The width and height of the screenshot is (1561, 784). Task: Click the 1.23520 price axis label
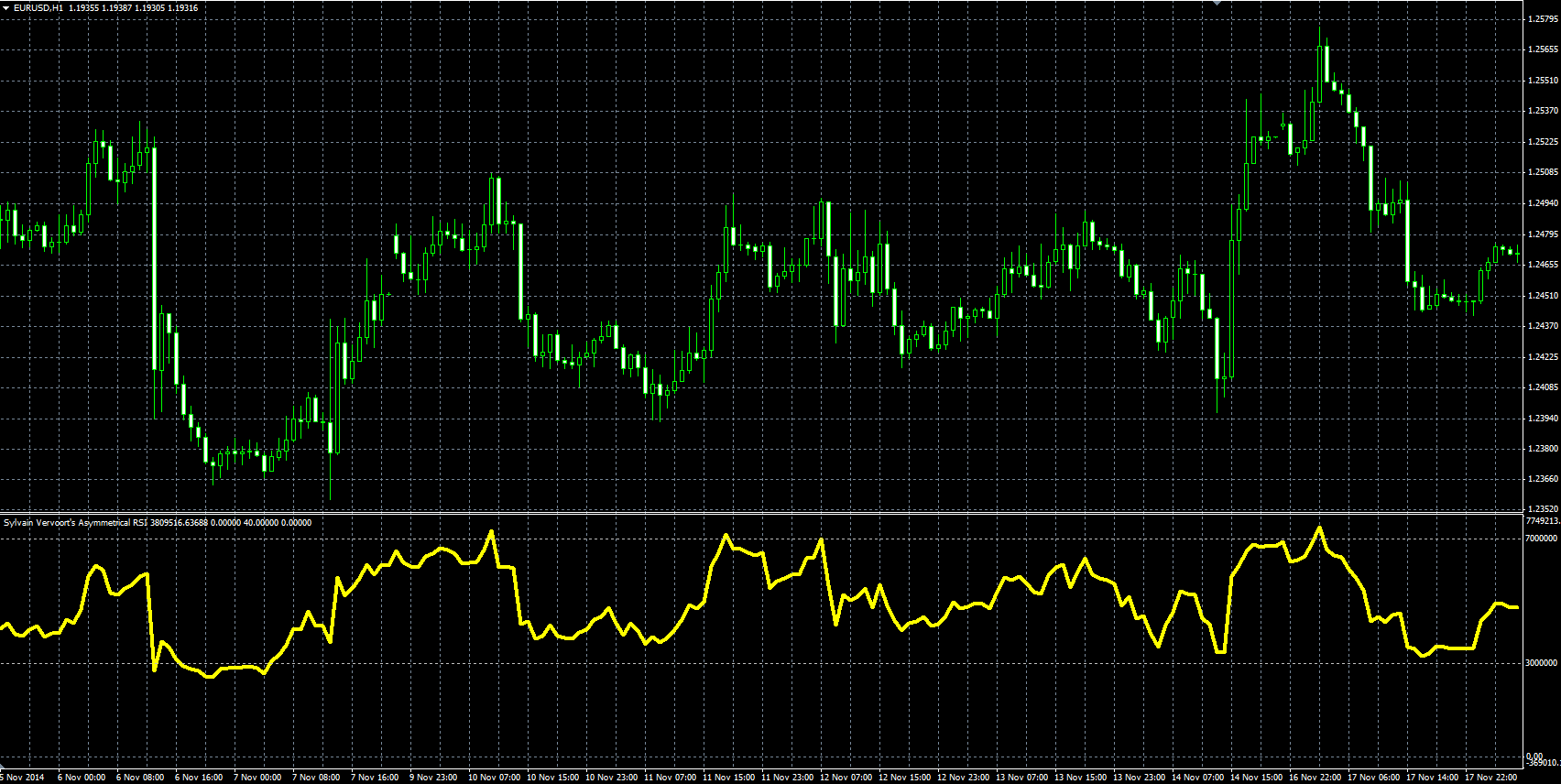click(x=1544, y=508)
